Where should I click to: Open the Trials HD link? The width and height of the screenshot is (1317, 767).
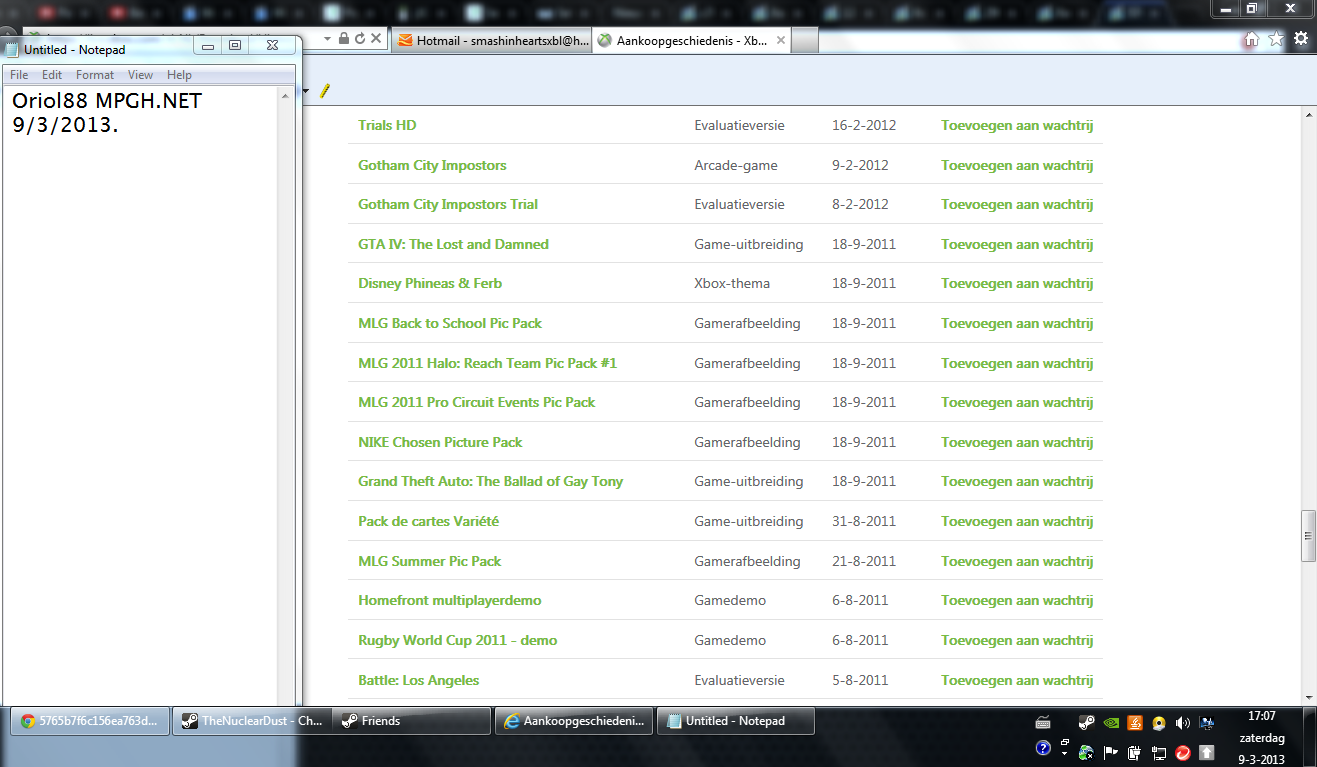[x=387, y=125]
